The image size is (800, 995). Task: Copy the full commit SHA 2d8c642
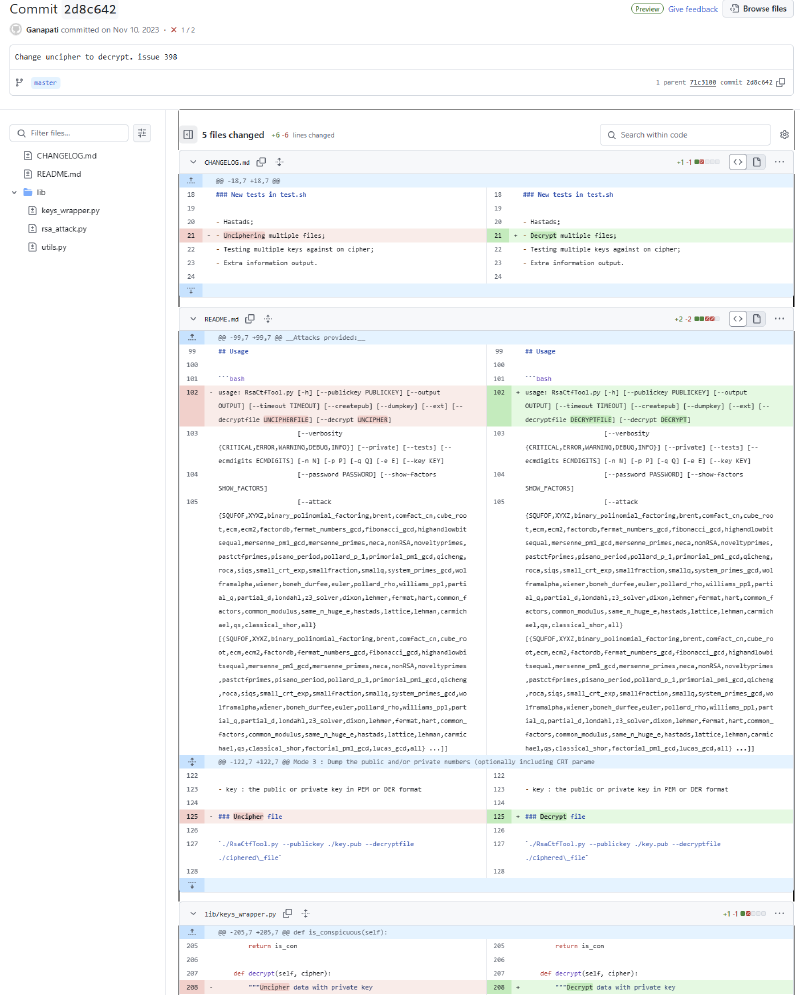click(x=781, y=82)
